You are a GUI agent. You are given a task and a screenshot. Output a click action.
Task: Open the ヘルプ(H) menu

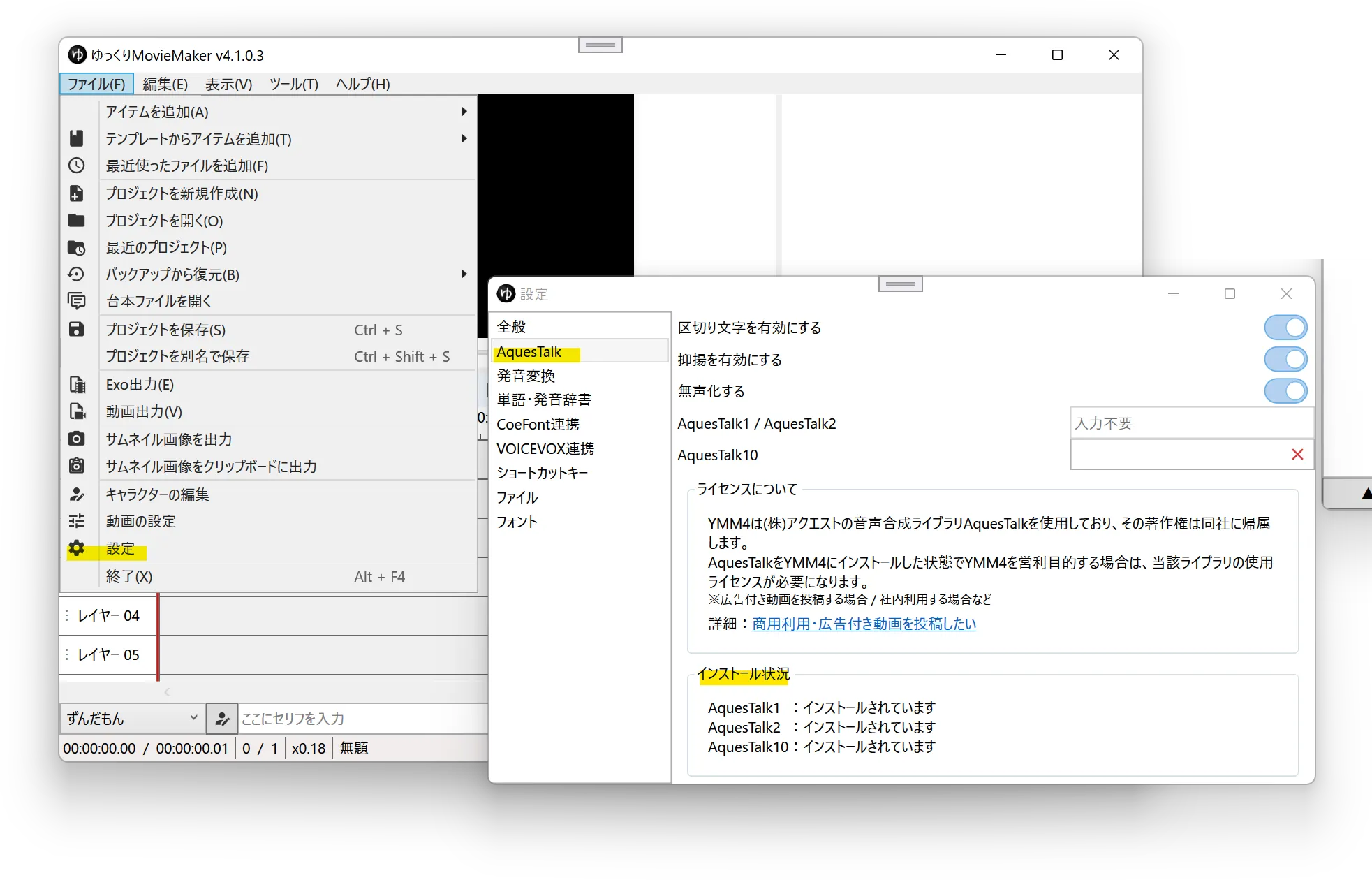click(363, 84)
